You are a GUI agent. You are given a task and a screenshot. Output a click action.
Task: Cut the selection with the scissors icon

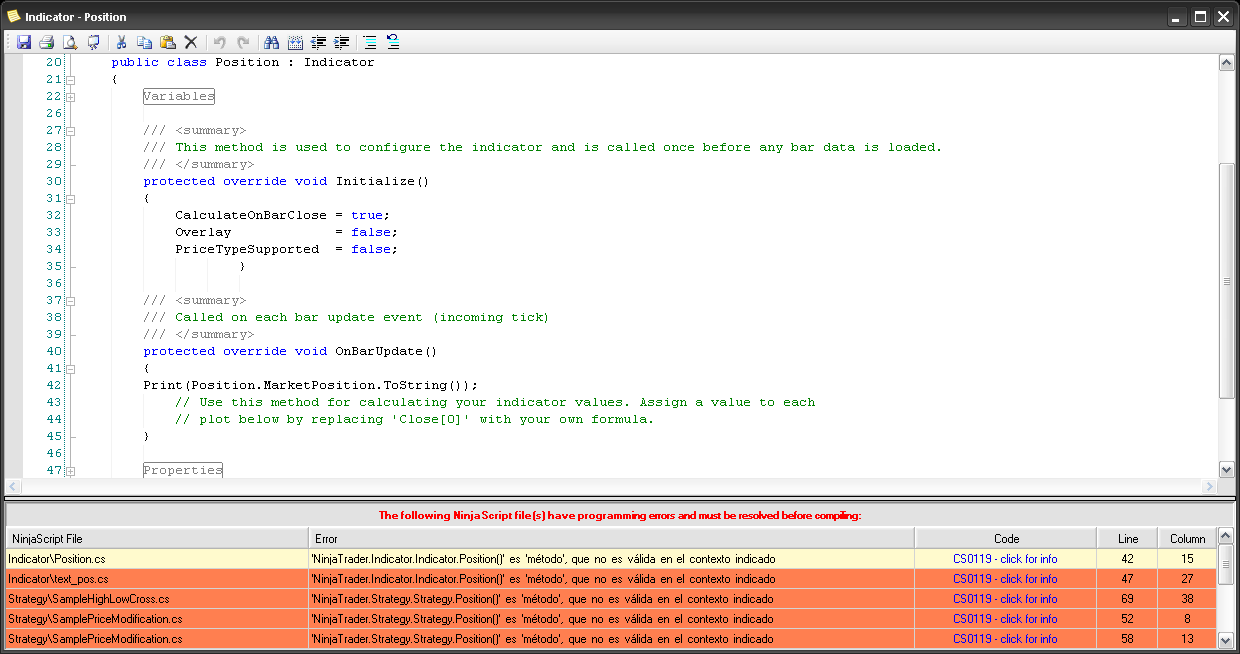click(121, 42)
